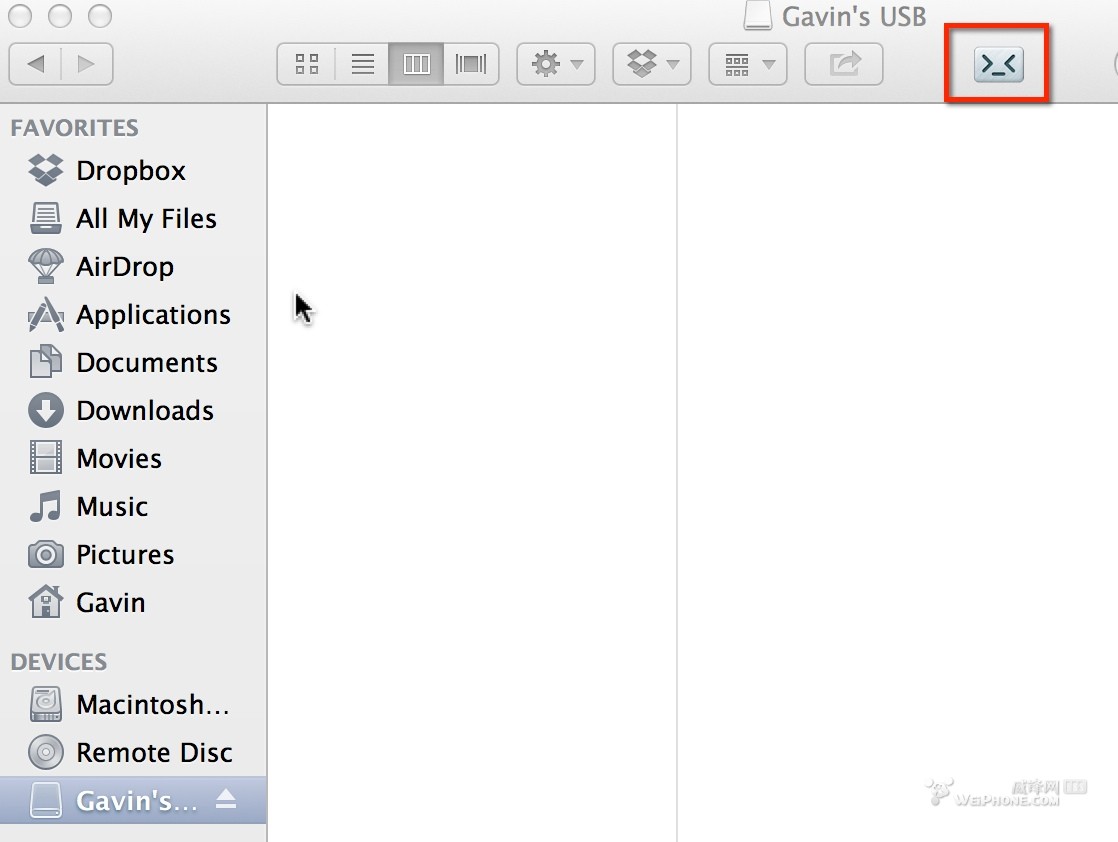Open the Movies folder
This screenshot has width=1118, height=842.
point(133,458)
